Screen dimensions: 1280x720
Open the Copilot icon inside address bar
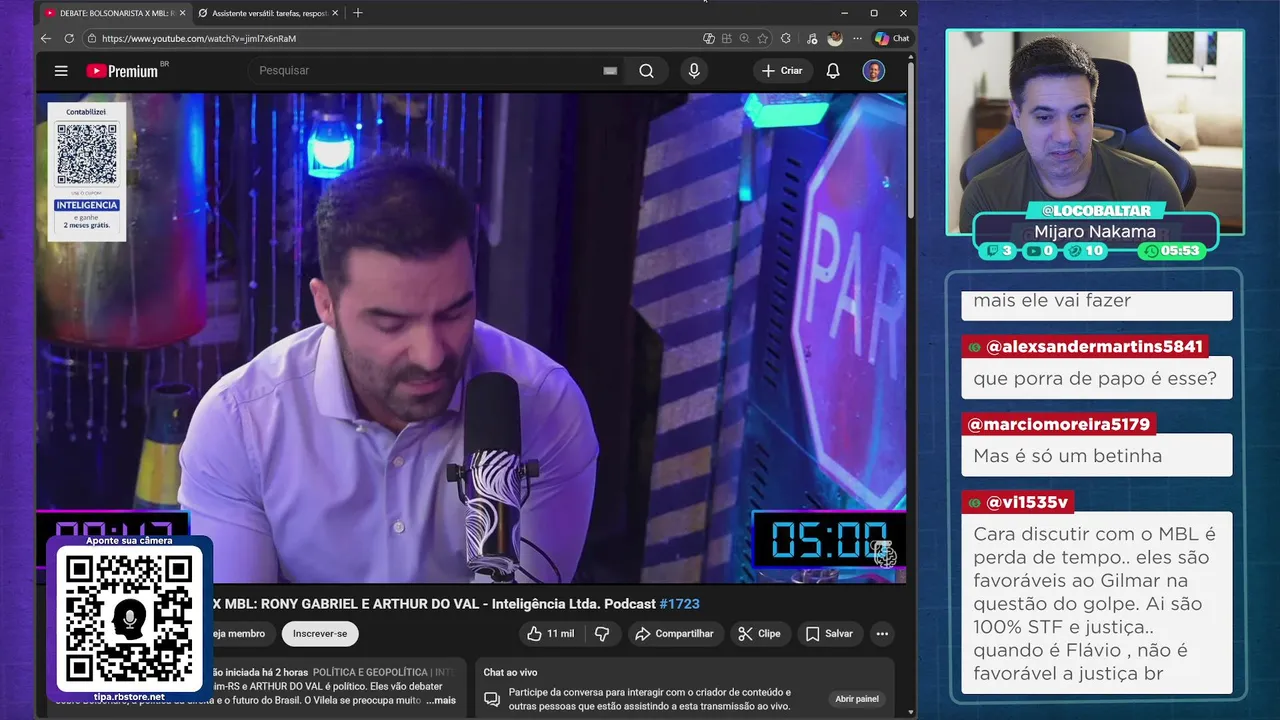[708, 38]
